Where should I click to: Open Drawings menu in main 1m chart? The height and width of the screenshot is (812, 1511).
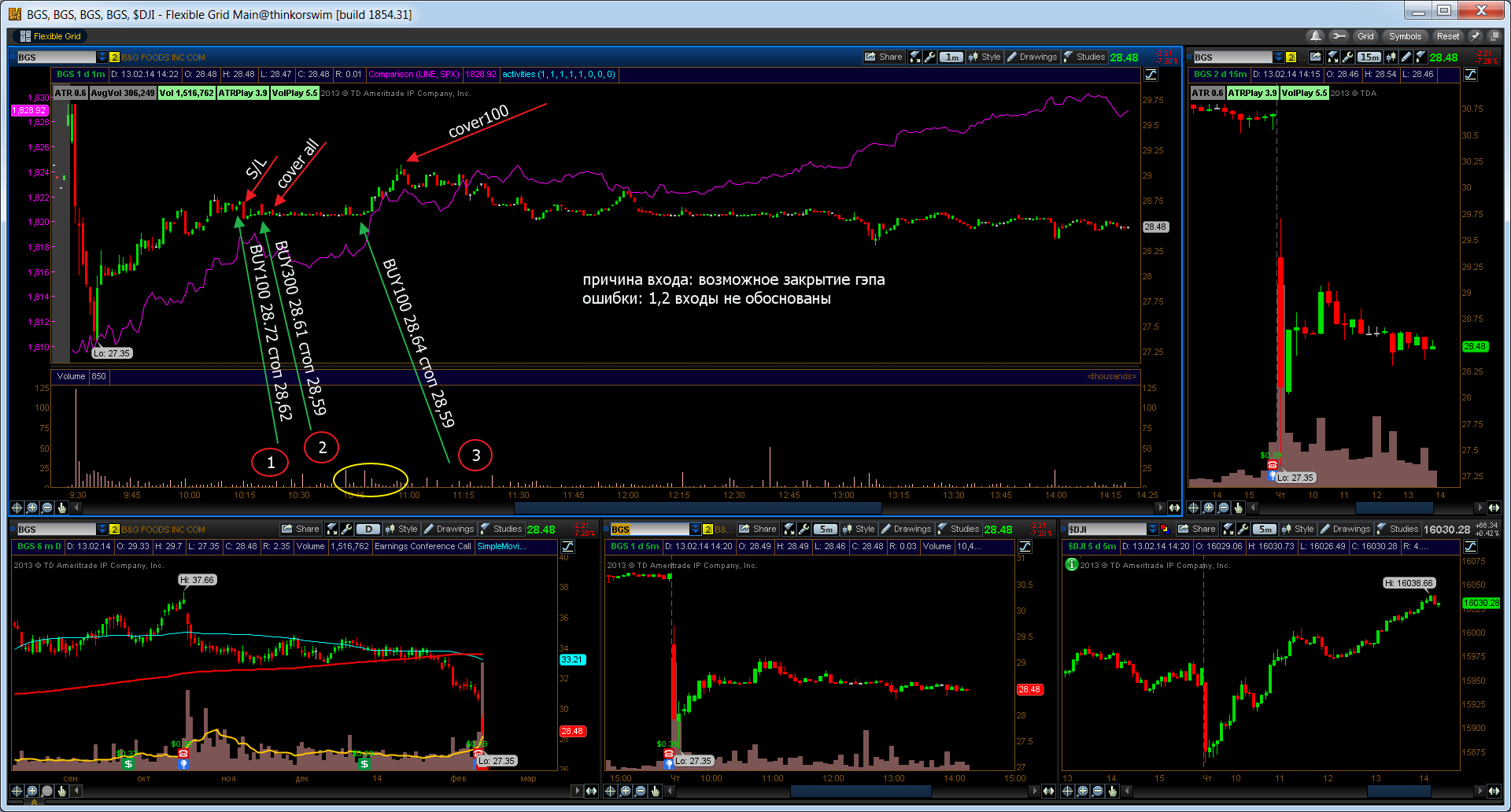pyautogui.click(x=1033, y=57)
